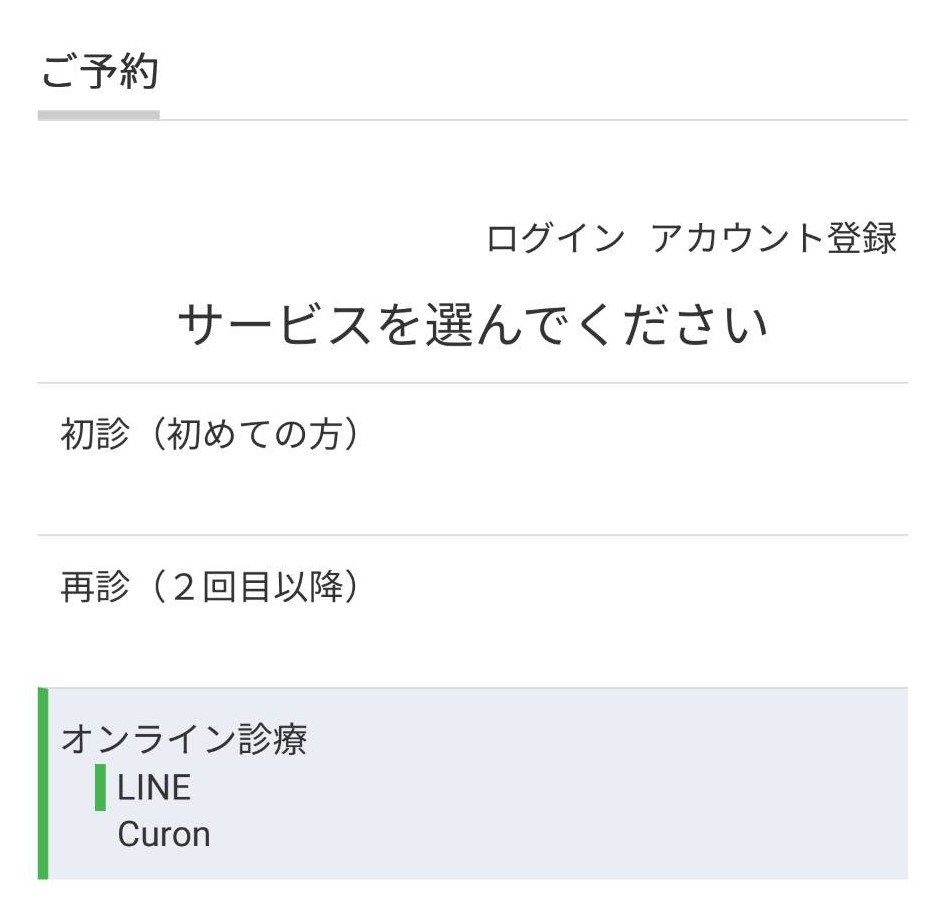Click the green left edge of オンライン診療 panel
Image resolution: width=945 pixels, height=897 pixels.
43,783
